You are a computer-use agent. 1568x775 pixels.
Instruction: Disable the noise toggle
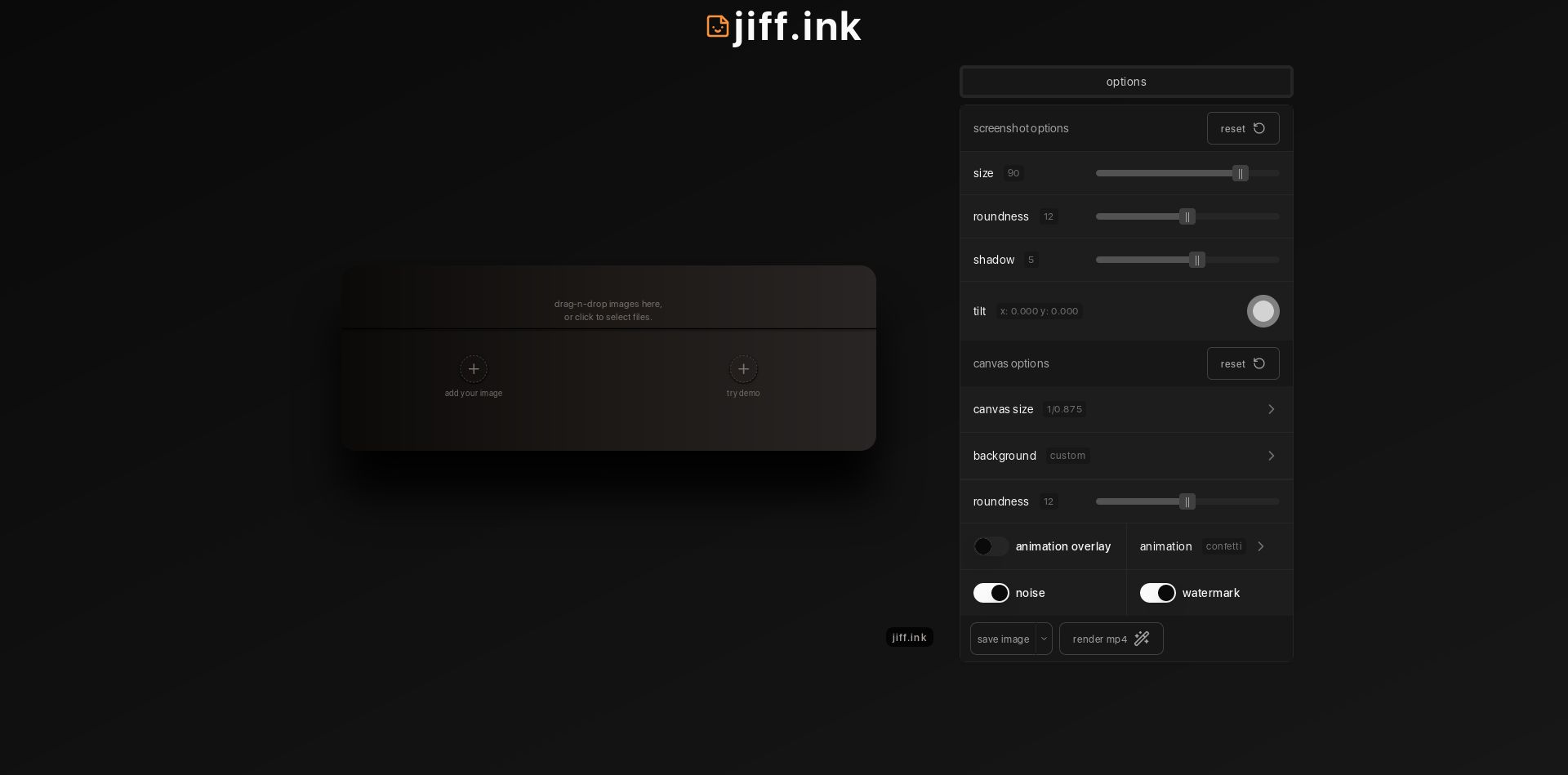click(991, 593)
